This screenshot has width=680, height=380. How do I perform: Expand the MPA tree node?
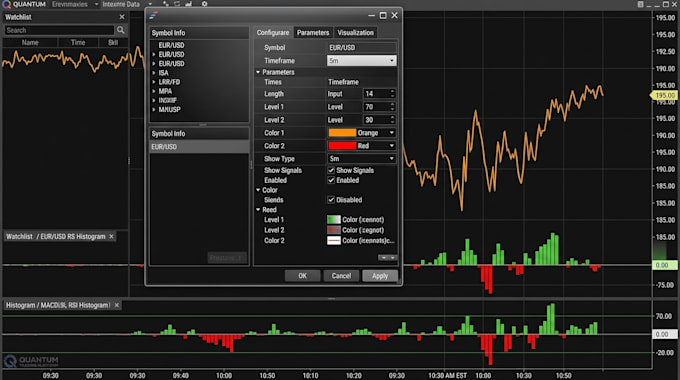154,91
